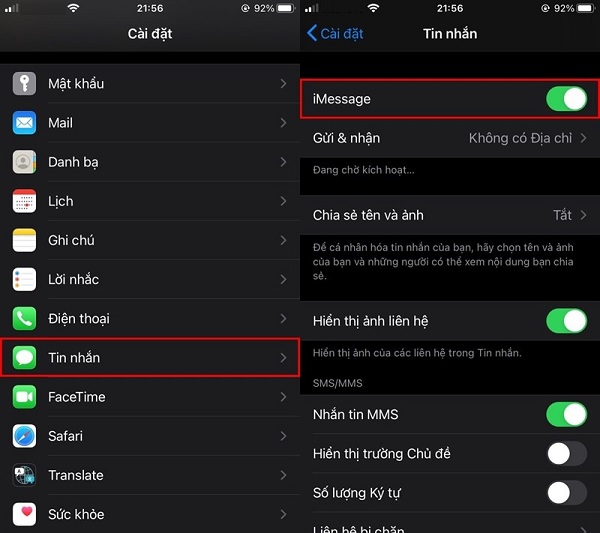Tap the Mail envelope icon
Screen dimensions: 600x533
(24, 123)
